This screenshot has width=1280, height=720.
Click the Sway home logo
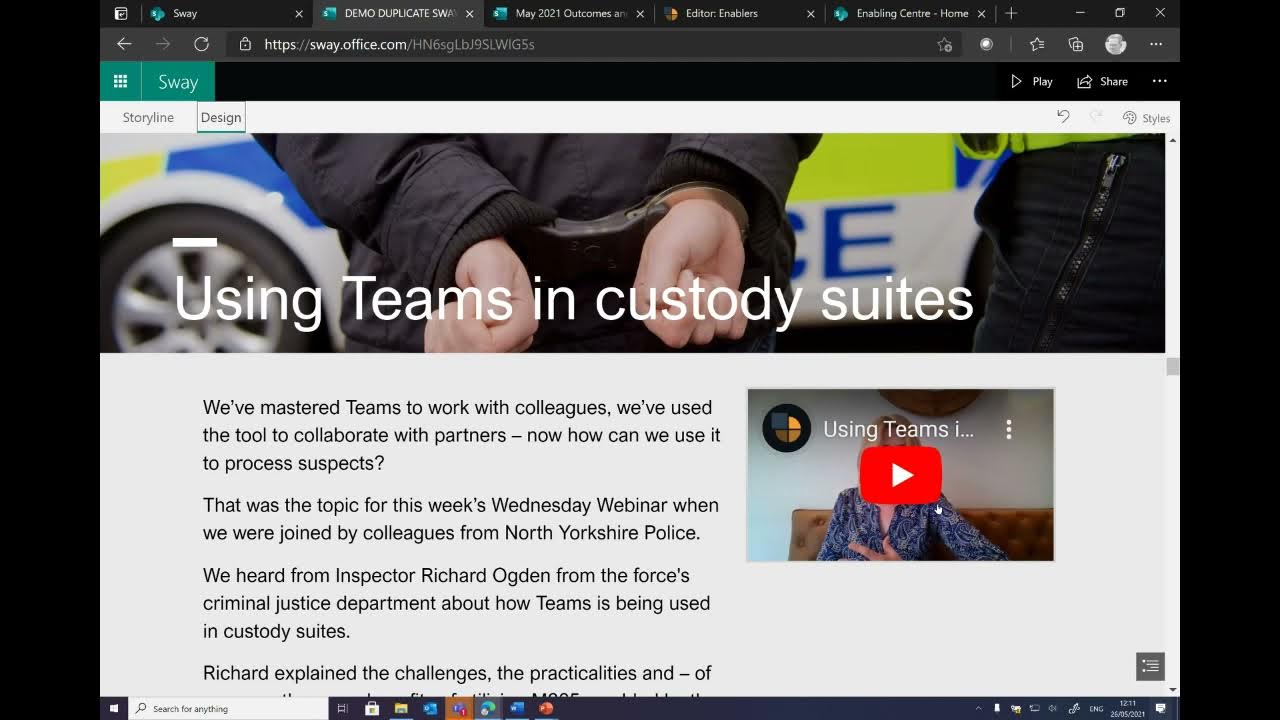coord(178,82)
